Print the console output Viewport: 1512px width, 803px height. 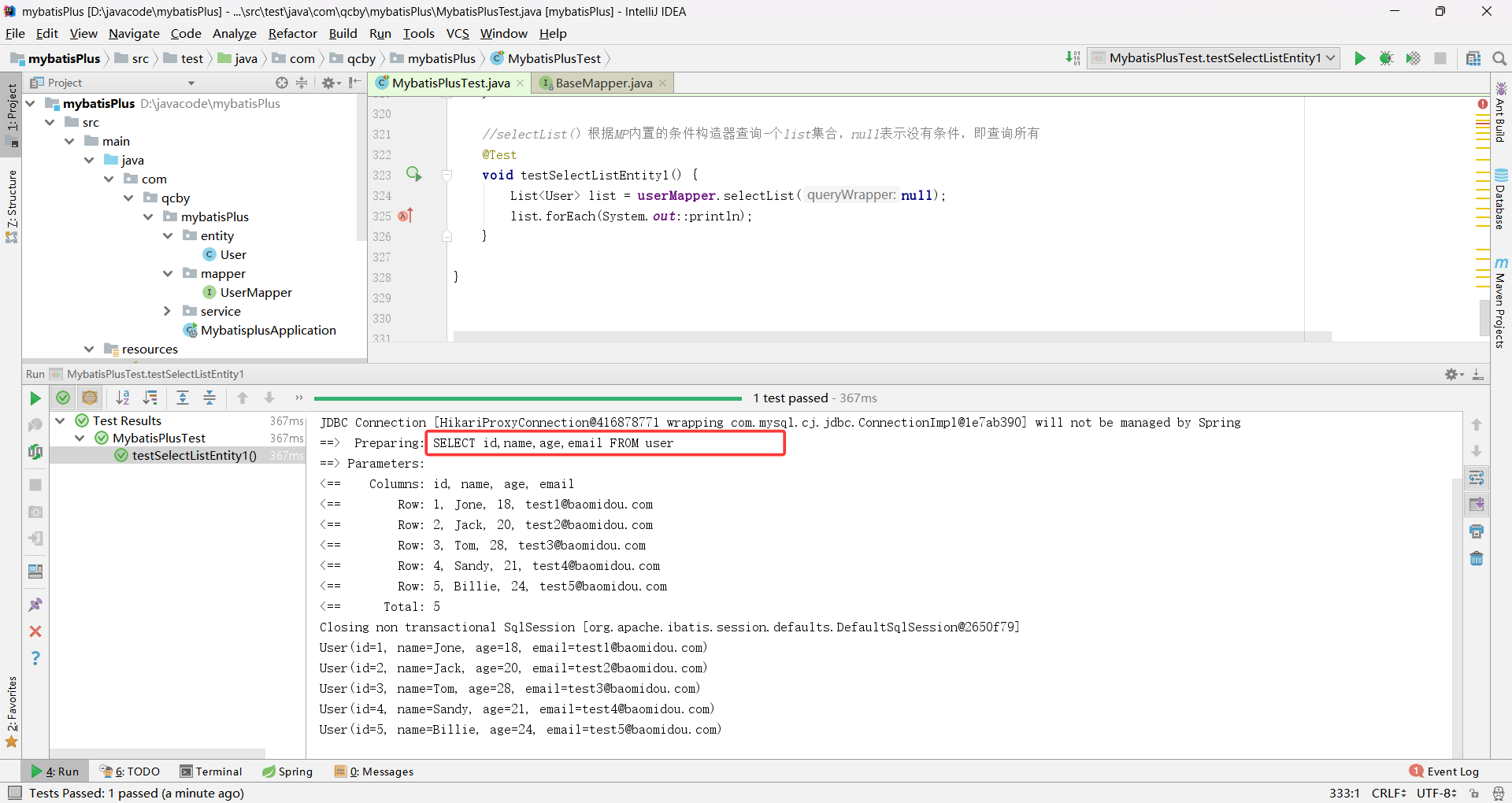click(x=1477, y=531)
